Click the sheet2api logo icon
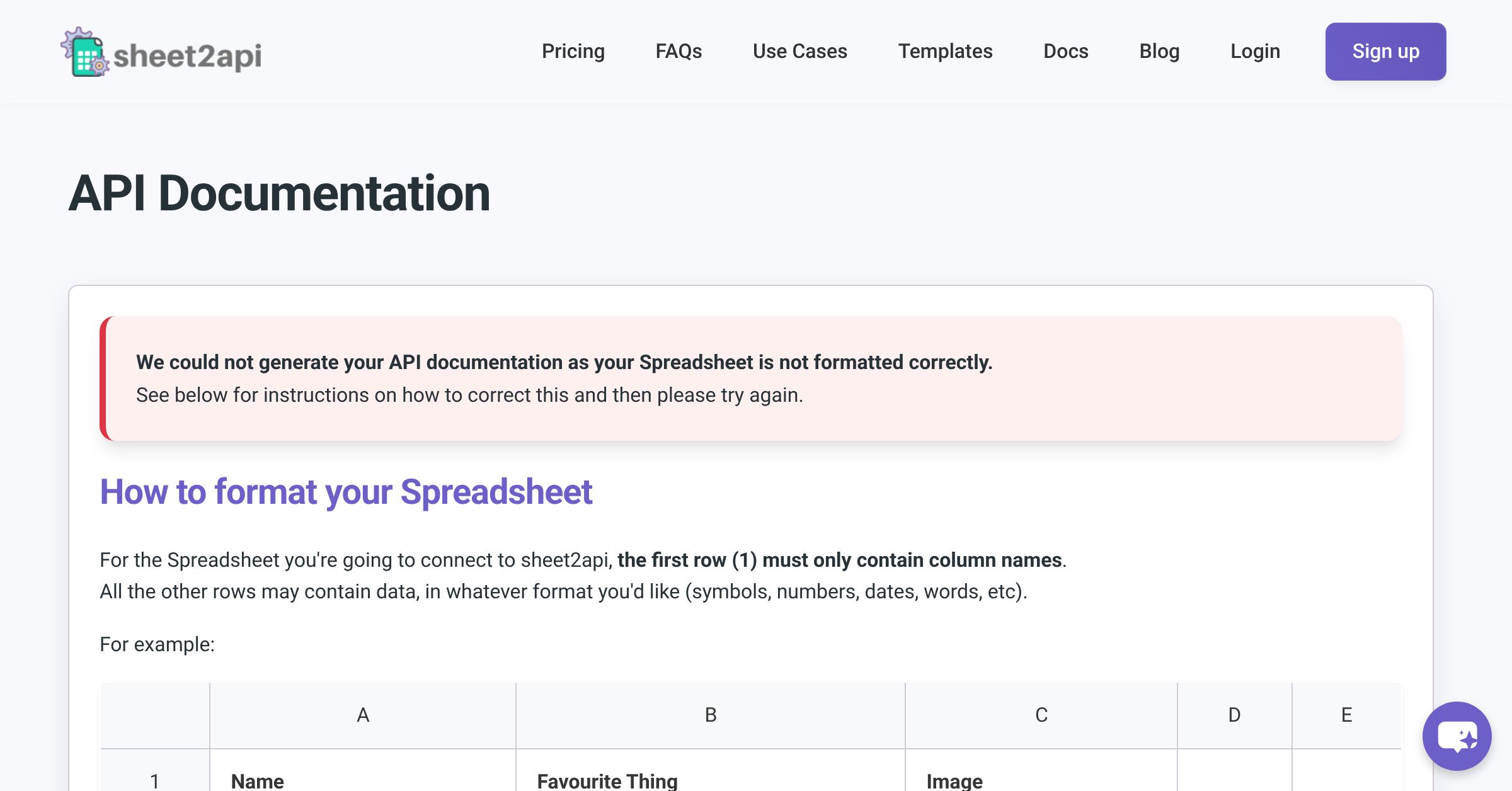1512x791 pixels. tap(86, 54)
